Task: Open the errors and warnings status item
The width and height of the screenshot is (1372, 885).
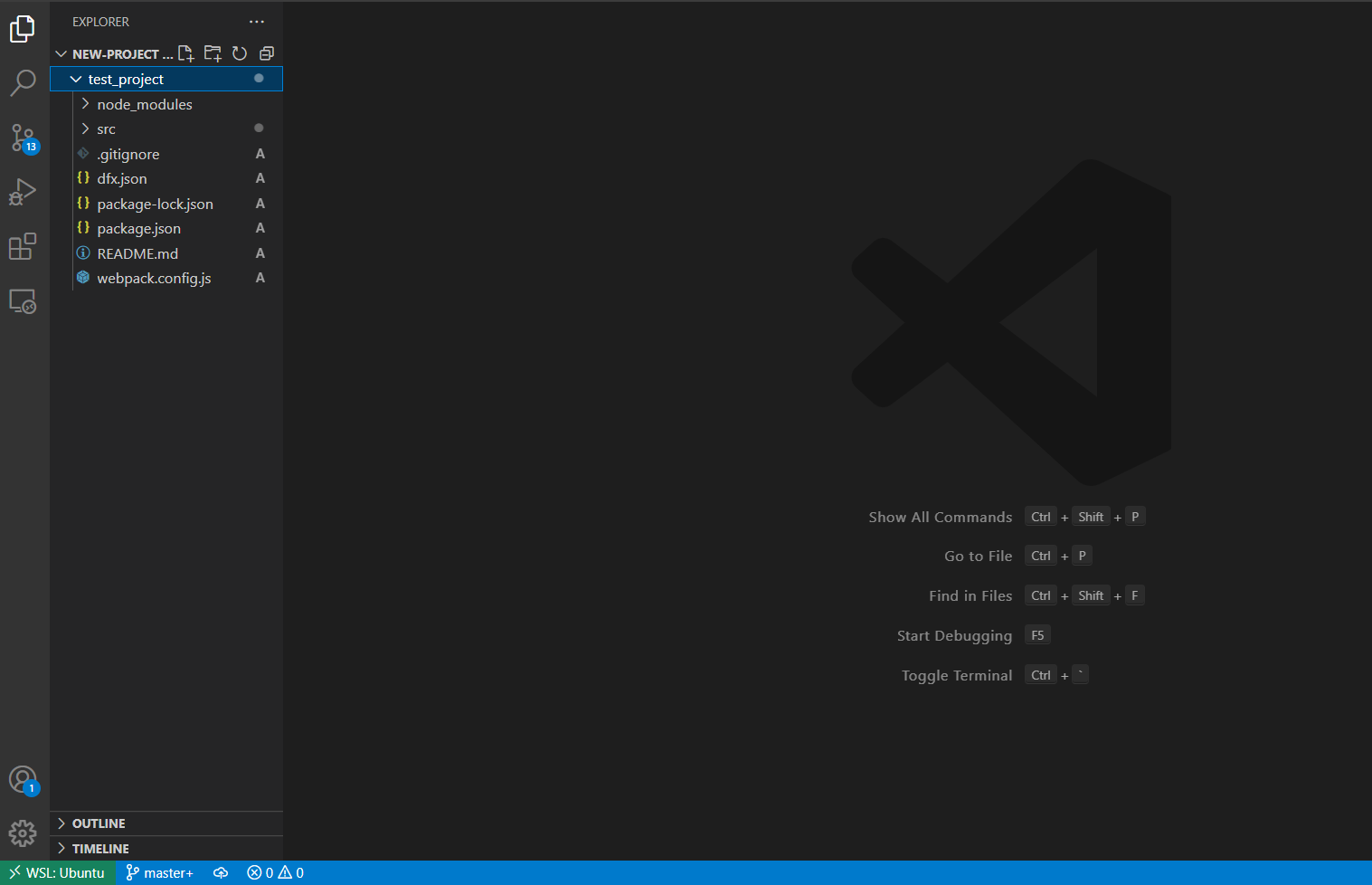Action: point(275,873)
